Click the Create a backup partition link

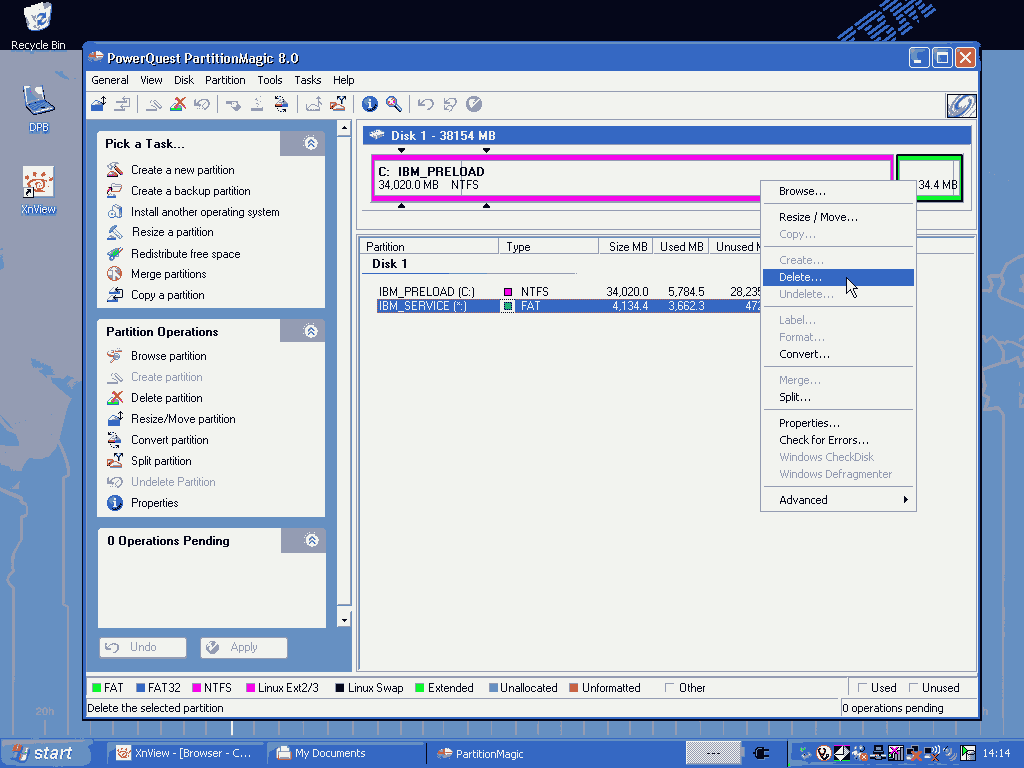pos(190,191)
